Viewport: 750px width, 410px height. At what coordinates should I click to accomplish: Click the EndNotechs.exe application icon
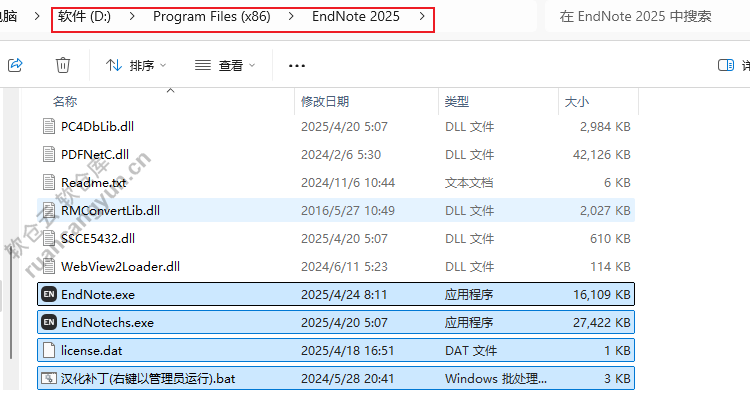[x=48, y=323]
